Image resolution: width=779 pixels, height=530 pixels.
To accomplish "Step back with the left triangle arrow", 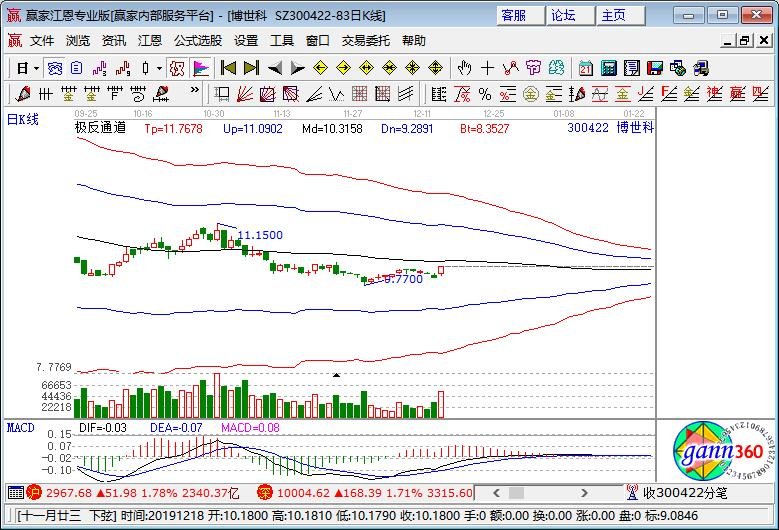I will (x=275, y=68).
